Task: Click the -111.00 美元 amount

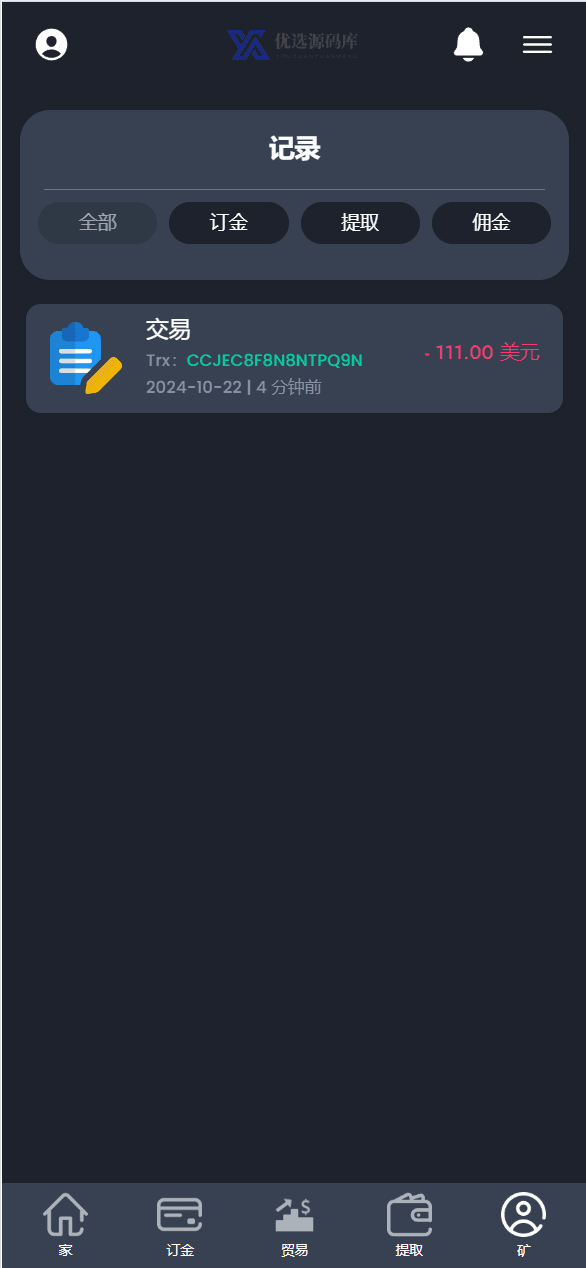Action: [x=482, y=352]
